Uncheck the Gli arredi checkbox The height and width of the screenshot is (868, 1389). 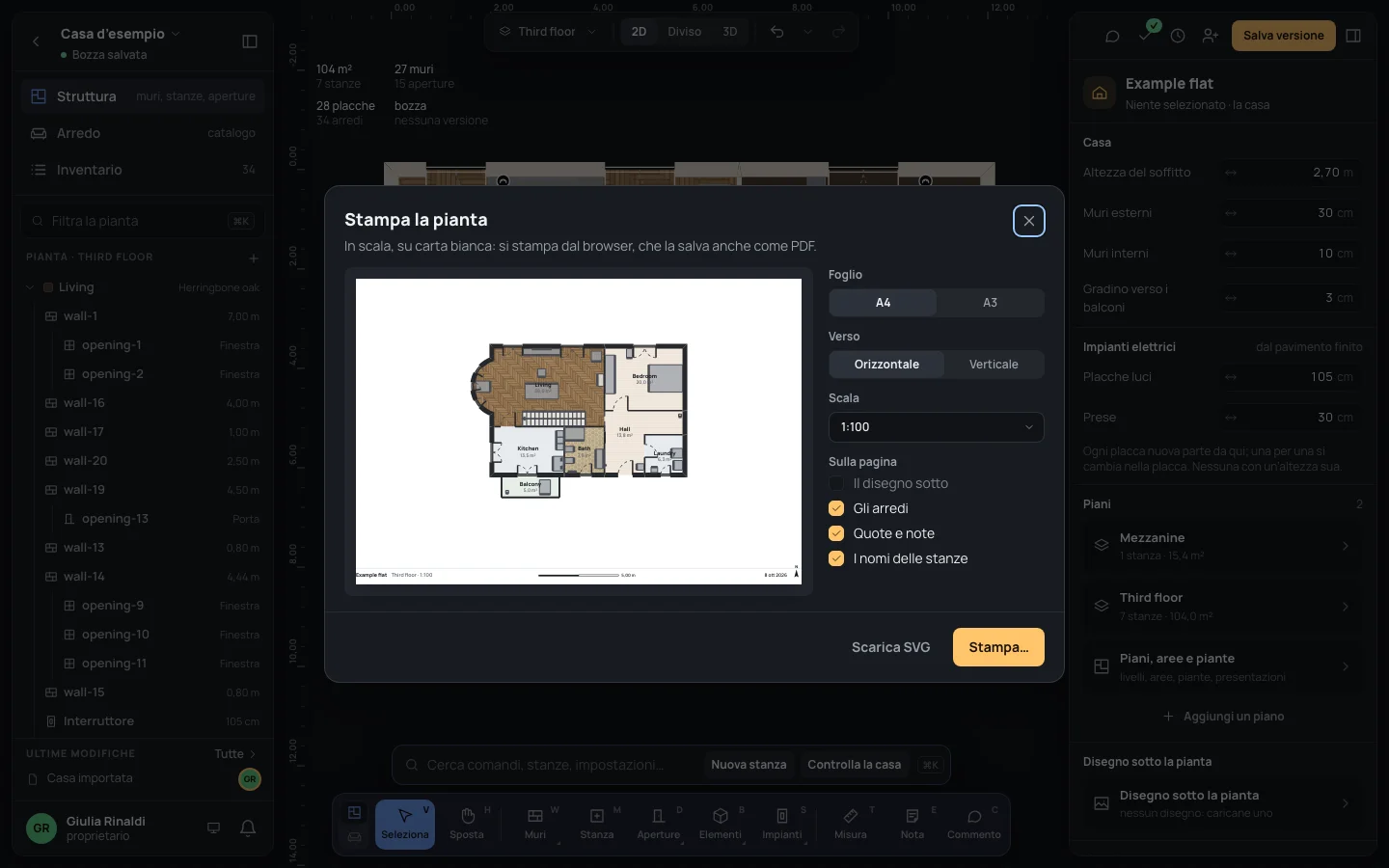836,508
